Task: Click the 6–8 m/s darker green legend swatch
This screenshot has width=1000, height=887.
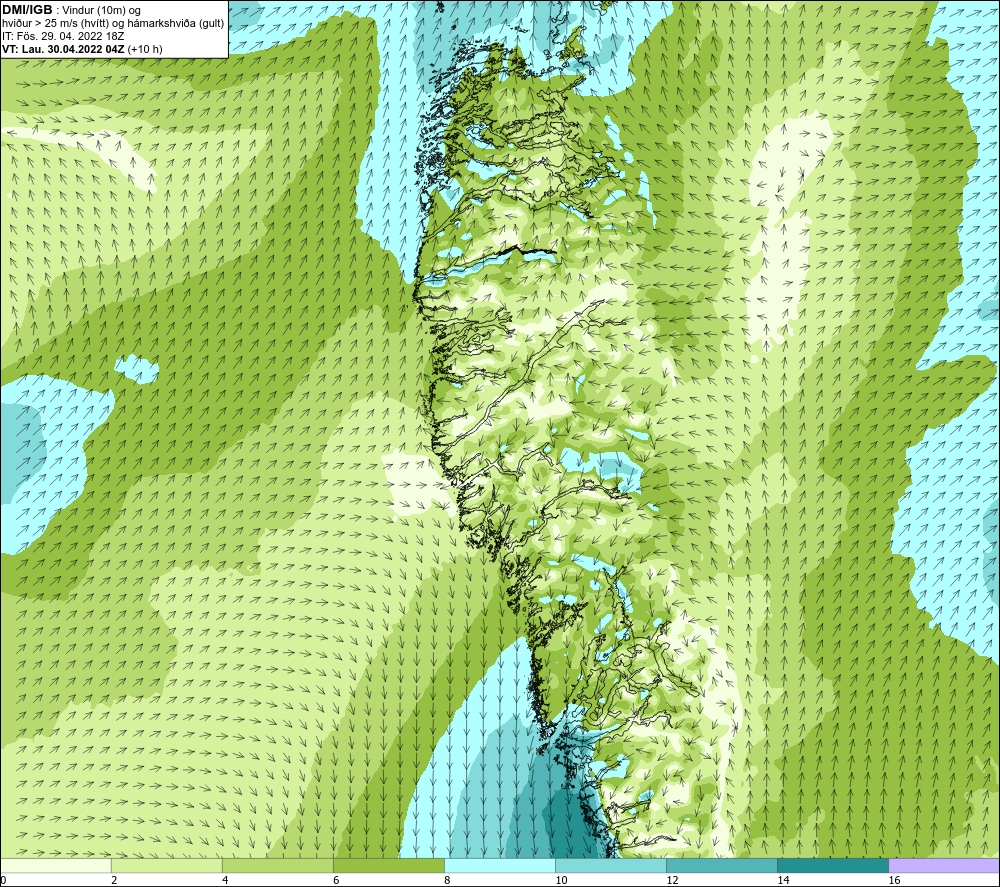Action: coord(389,865)
